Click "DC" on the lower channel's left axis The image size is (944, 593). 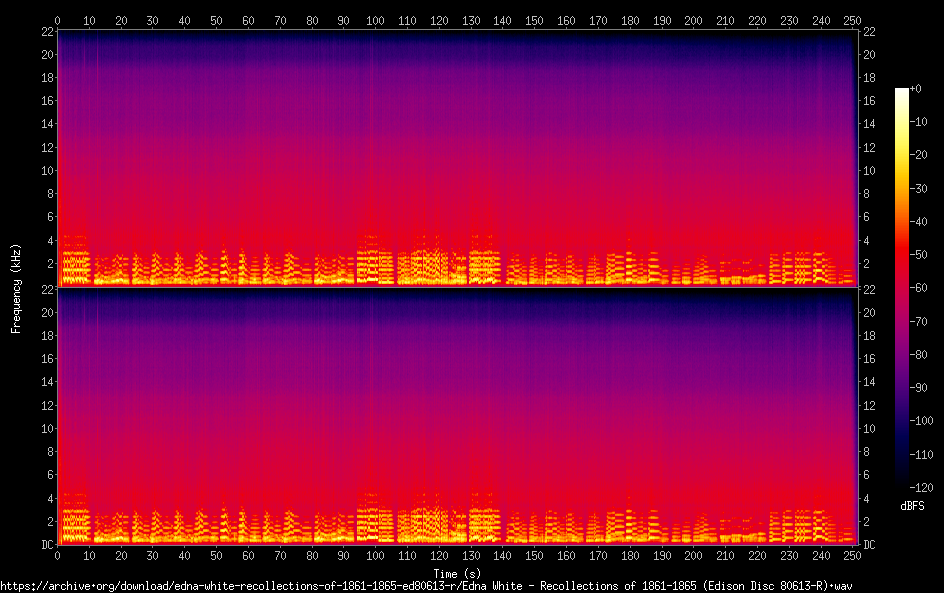(48, 545)
